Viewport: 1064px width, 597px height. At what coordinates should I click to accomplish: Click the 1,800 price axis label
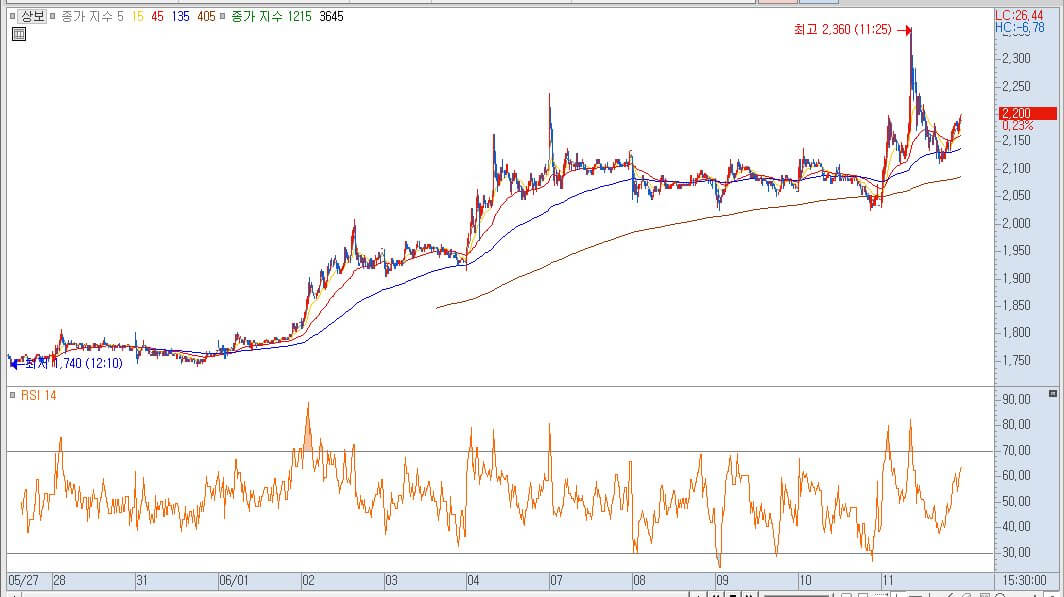pos(1016,332)
